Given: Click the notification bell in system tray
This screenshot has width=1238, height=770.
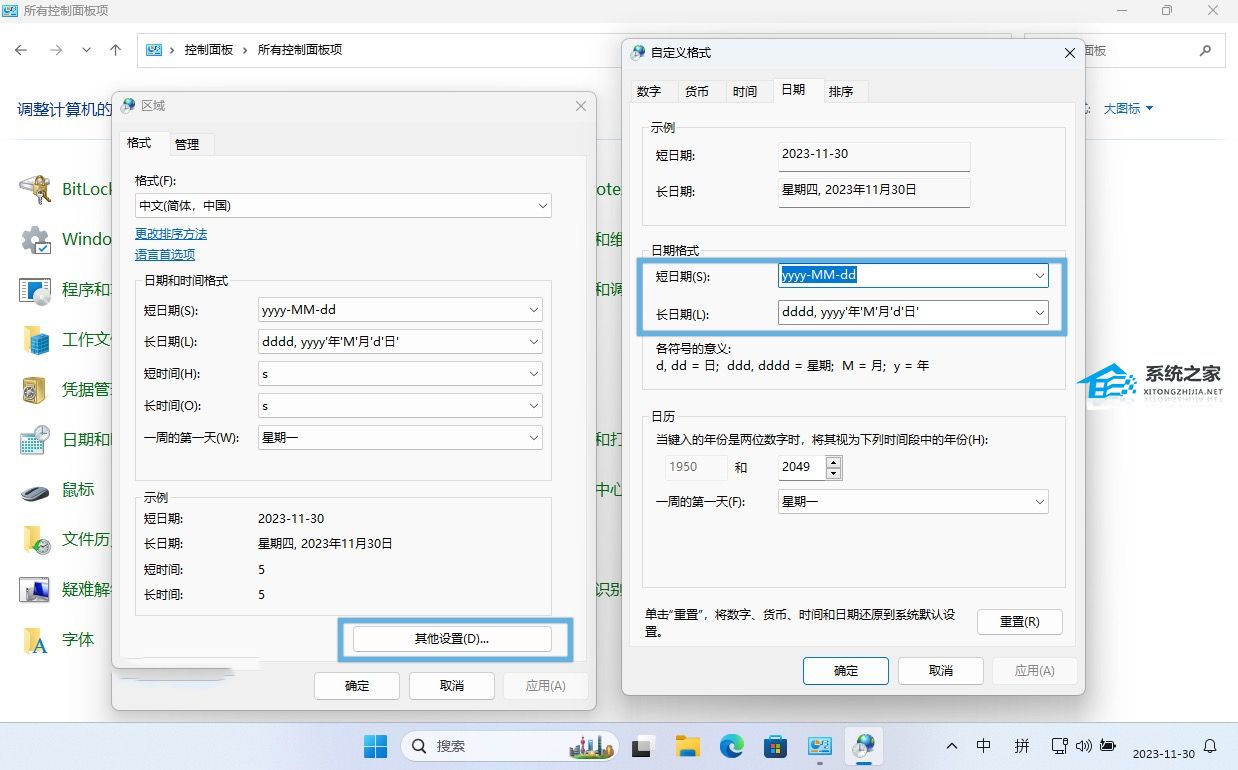Looking at the screenshot, I should click(x=1210, y=746).
